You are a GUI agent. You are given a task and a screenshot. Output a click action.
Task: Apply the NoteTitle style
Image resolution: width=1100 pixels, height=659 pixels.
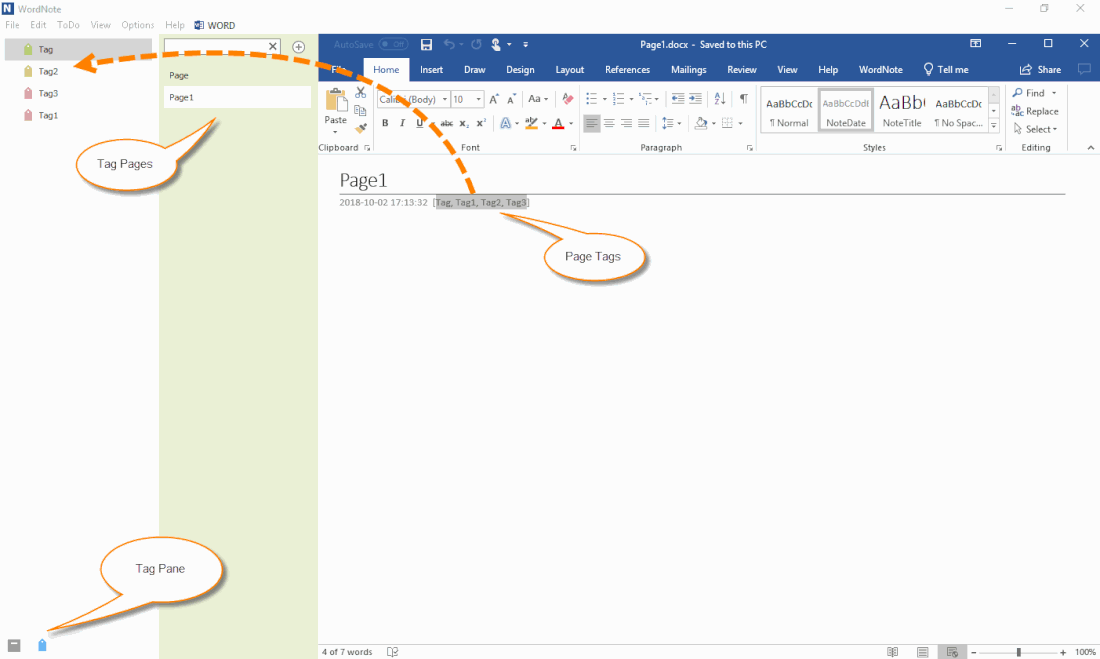[x=901, y=109]
